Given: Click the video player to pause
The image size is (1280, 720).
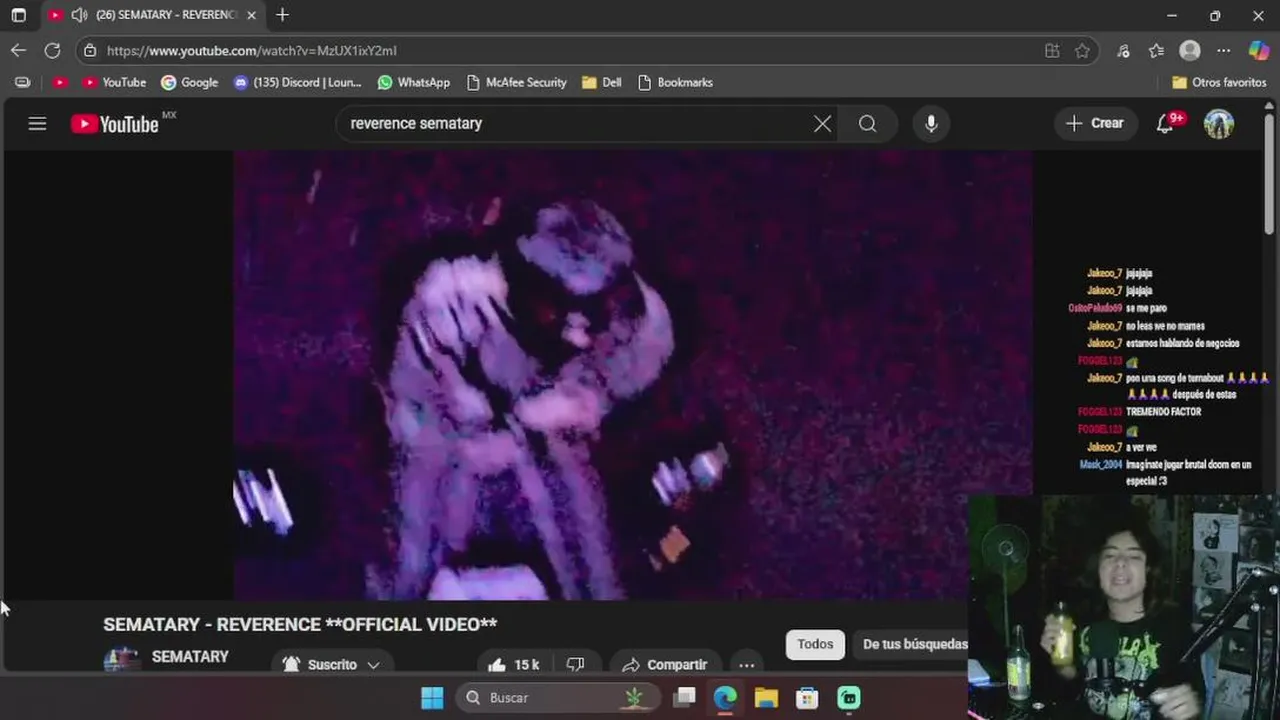Looking at the screenshot, I should [x=633, y=375].
